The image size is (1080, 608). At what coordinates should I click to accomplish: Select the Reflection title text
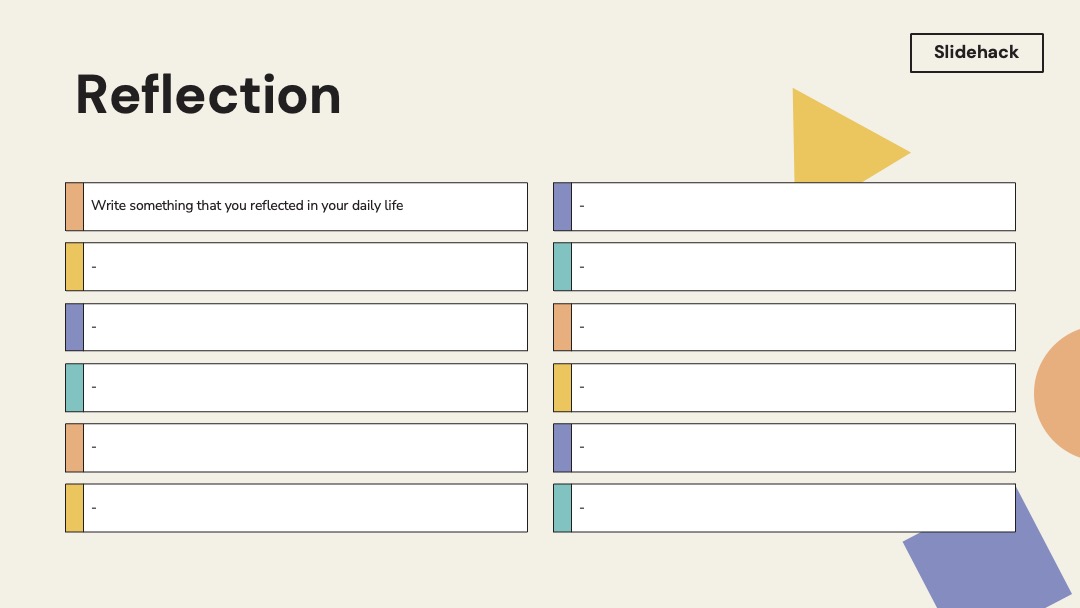tap(208, 95)
